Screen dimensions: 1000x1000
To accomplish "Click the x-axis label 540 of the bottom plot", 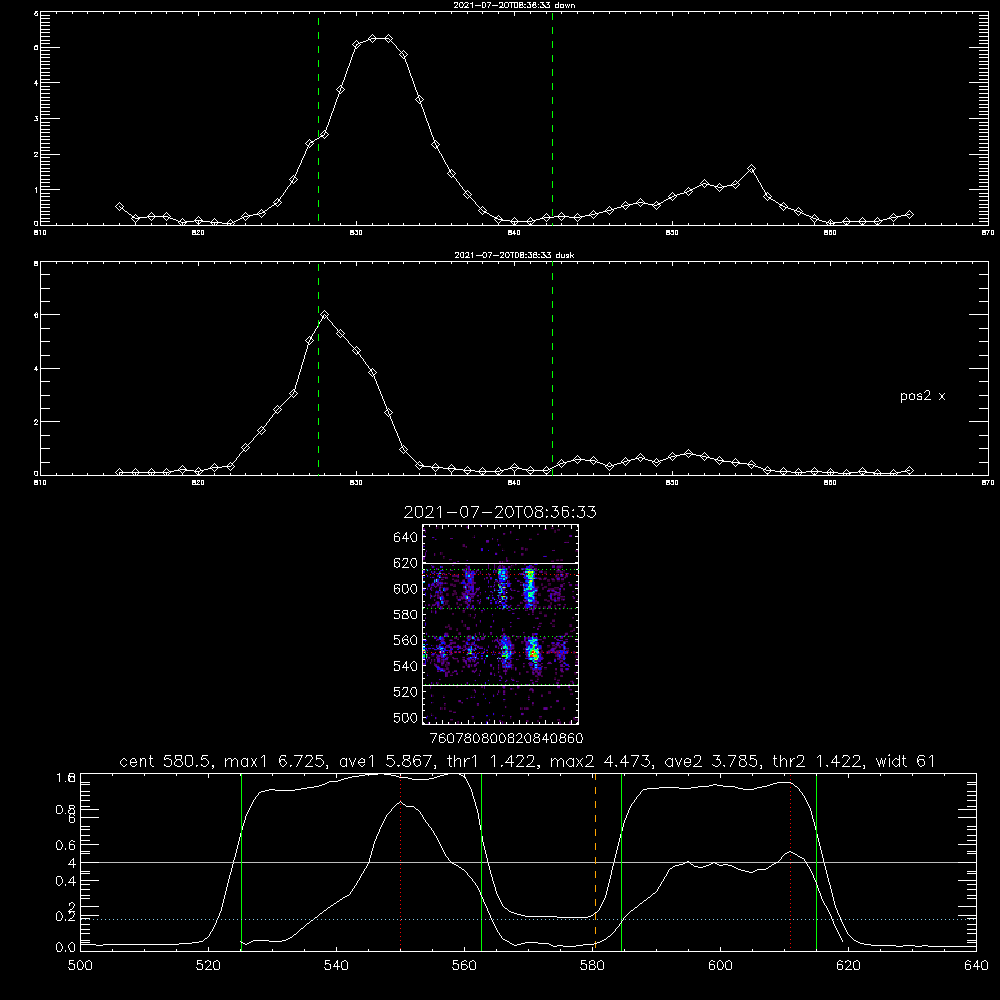I will [x=336, y=966].
